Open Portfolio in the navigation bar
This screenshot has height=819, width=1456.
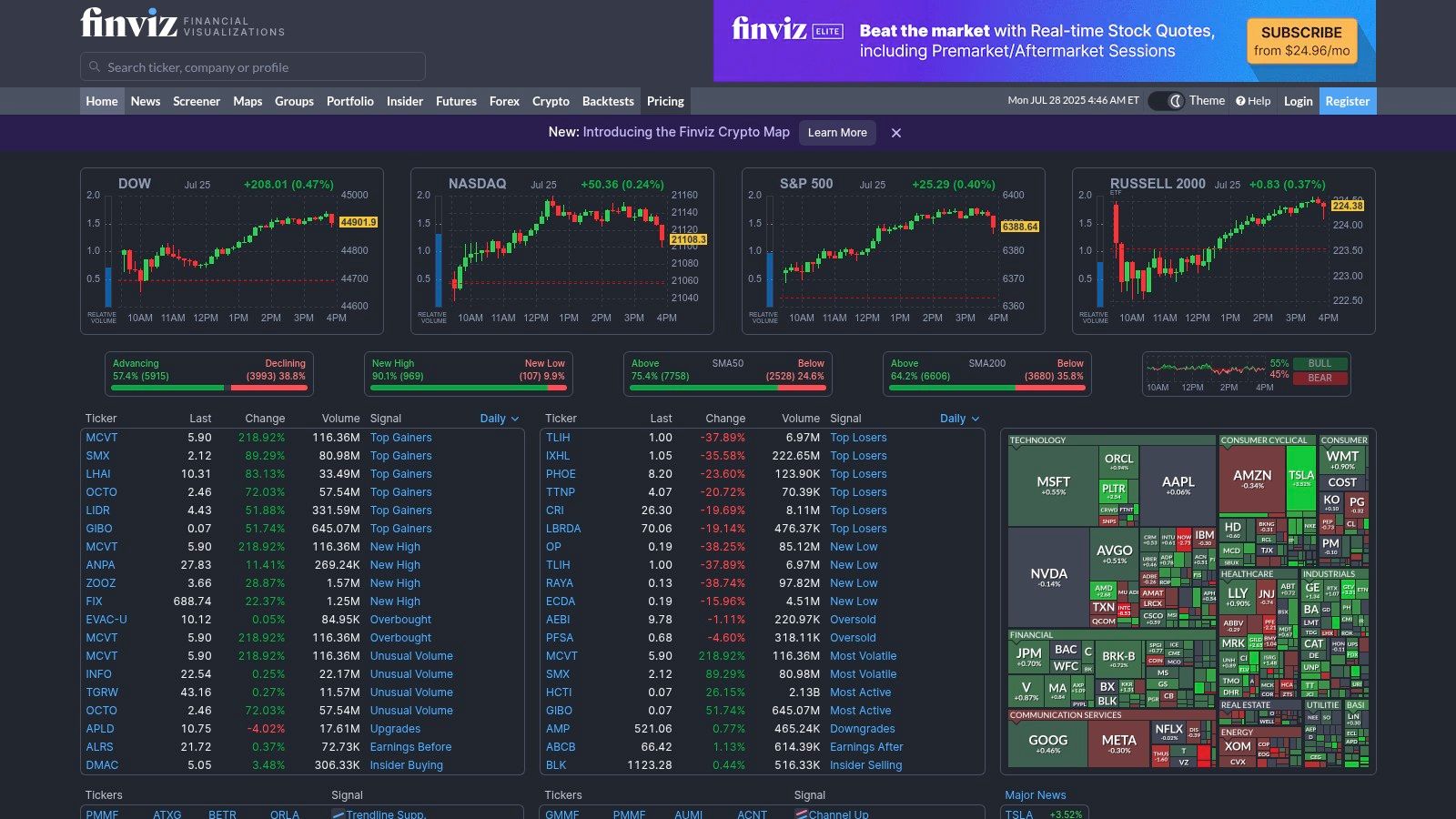coord(350,101)
